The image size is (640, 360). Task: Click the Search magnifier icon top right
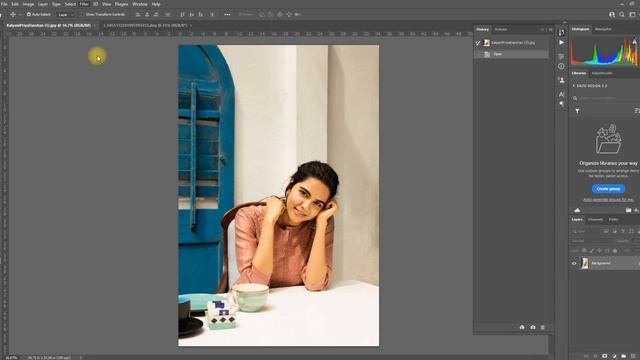622,14
